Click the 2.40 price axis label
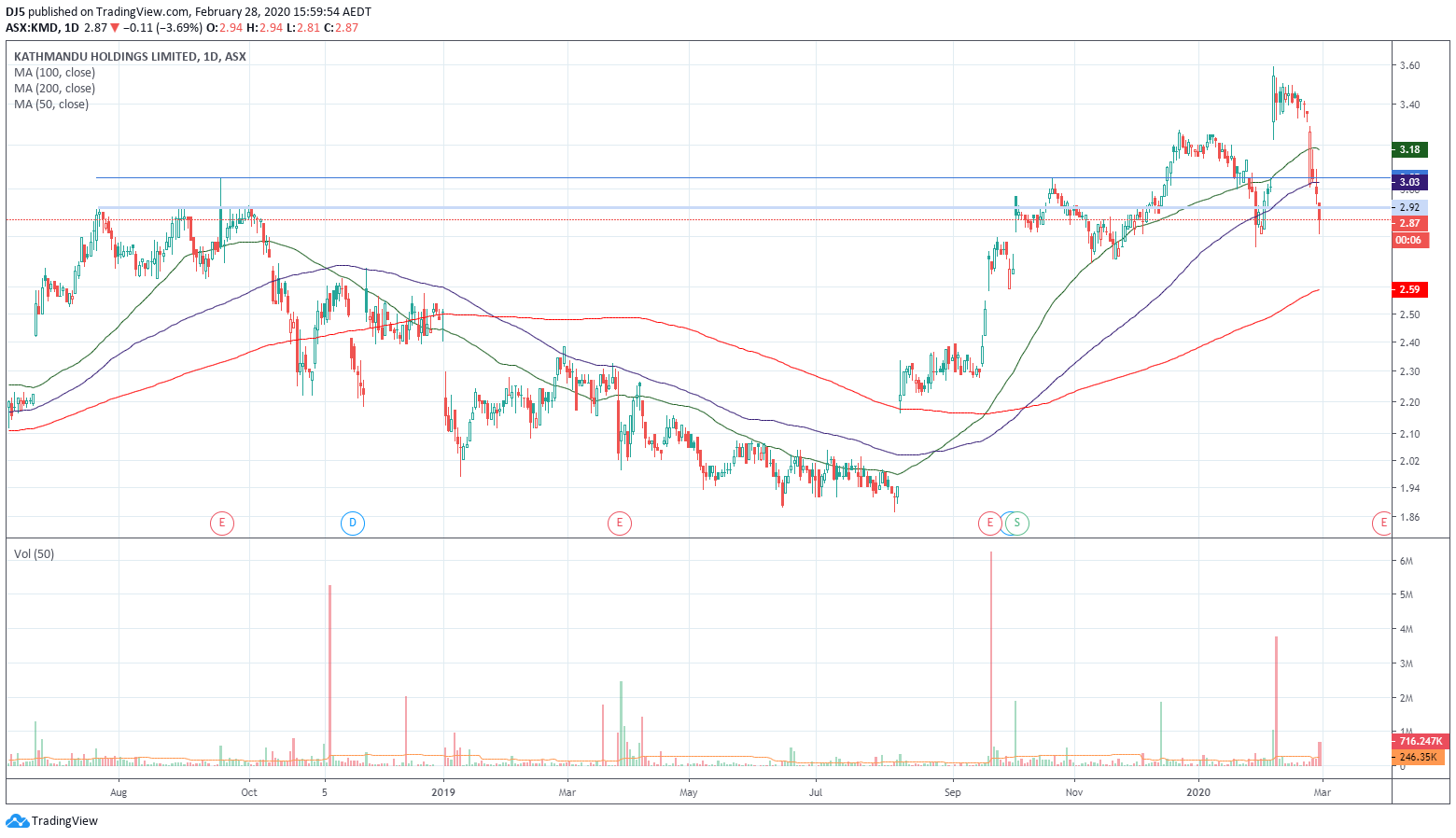Screen dimensions: 1456x838 tap(1409, 342)
